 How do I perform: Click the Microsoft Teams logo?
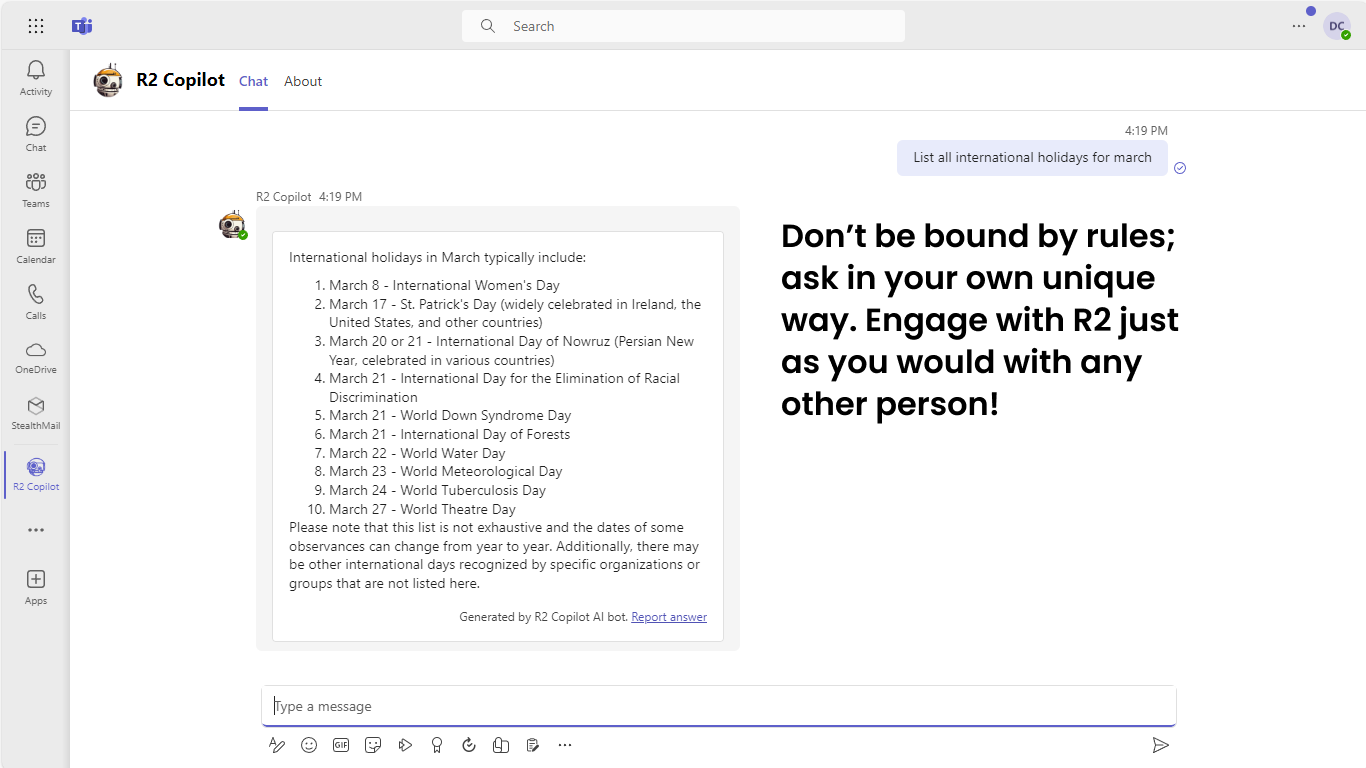click(x=82, y=26)
